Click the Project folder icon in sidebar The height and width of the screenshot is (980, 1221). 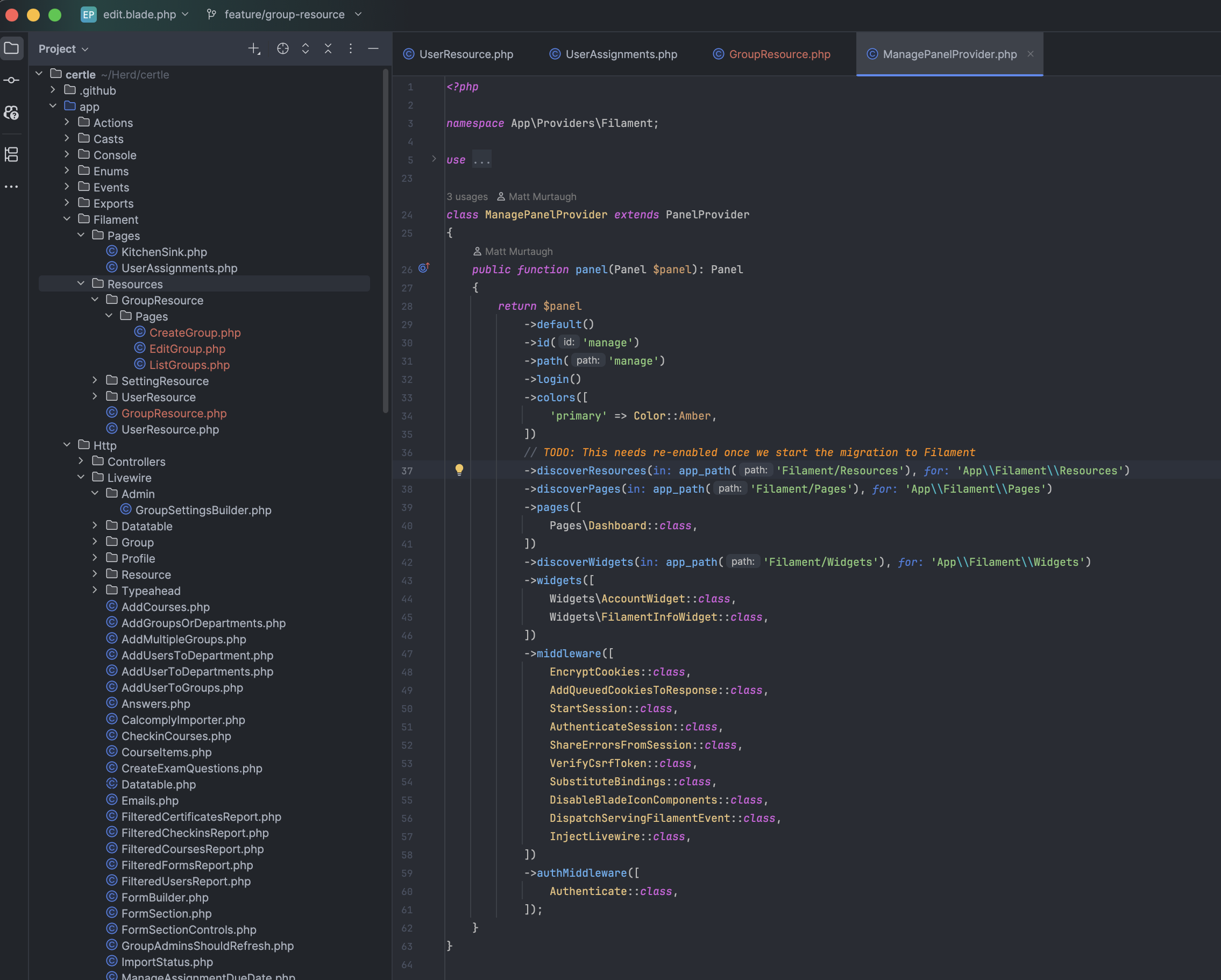click(11, 48)
